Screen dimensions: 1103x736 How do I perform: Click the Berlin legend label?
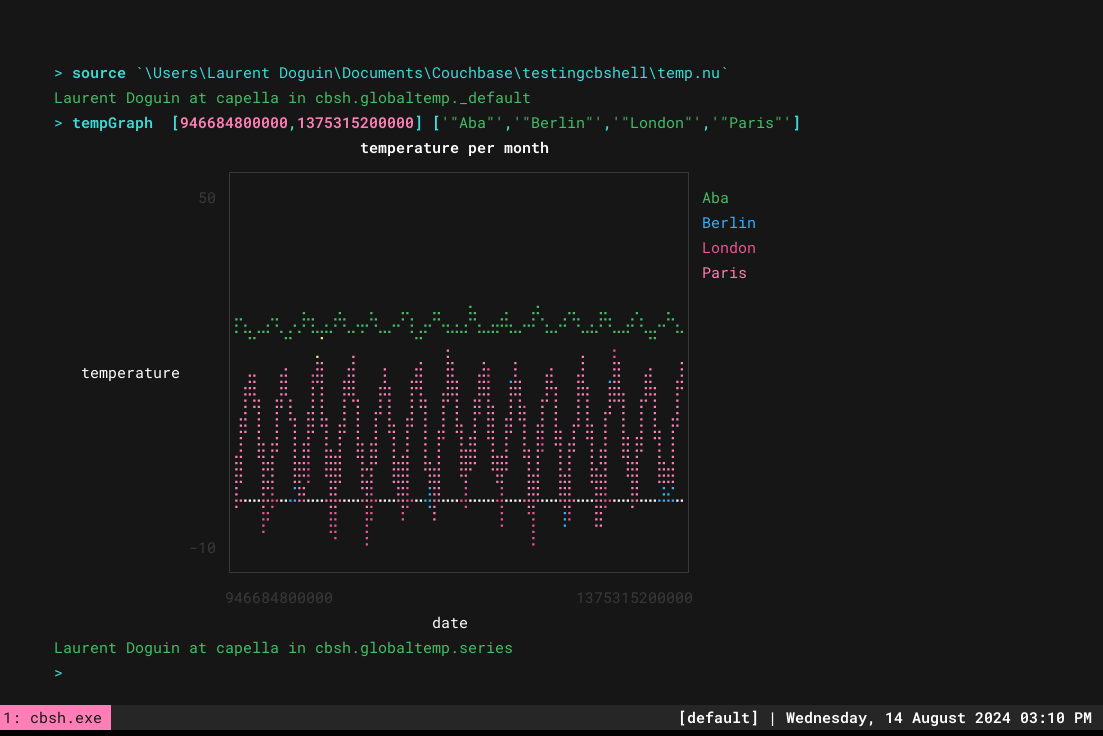tap(728, 223)
